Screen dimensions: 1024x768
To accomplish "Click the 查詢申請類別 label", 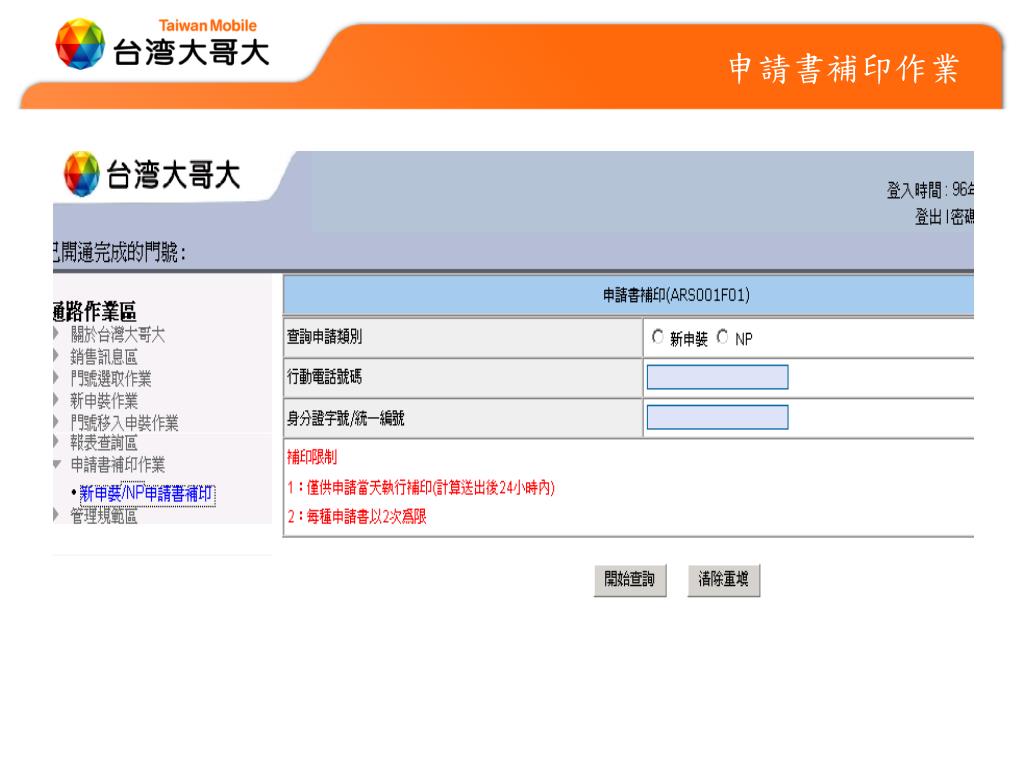I will click(x=325, y=337).
